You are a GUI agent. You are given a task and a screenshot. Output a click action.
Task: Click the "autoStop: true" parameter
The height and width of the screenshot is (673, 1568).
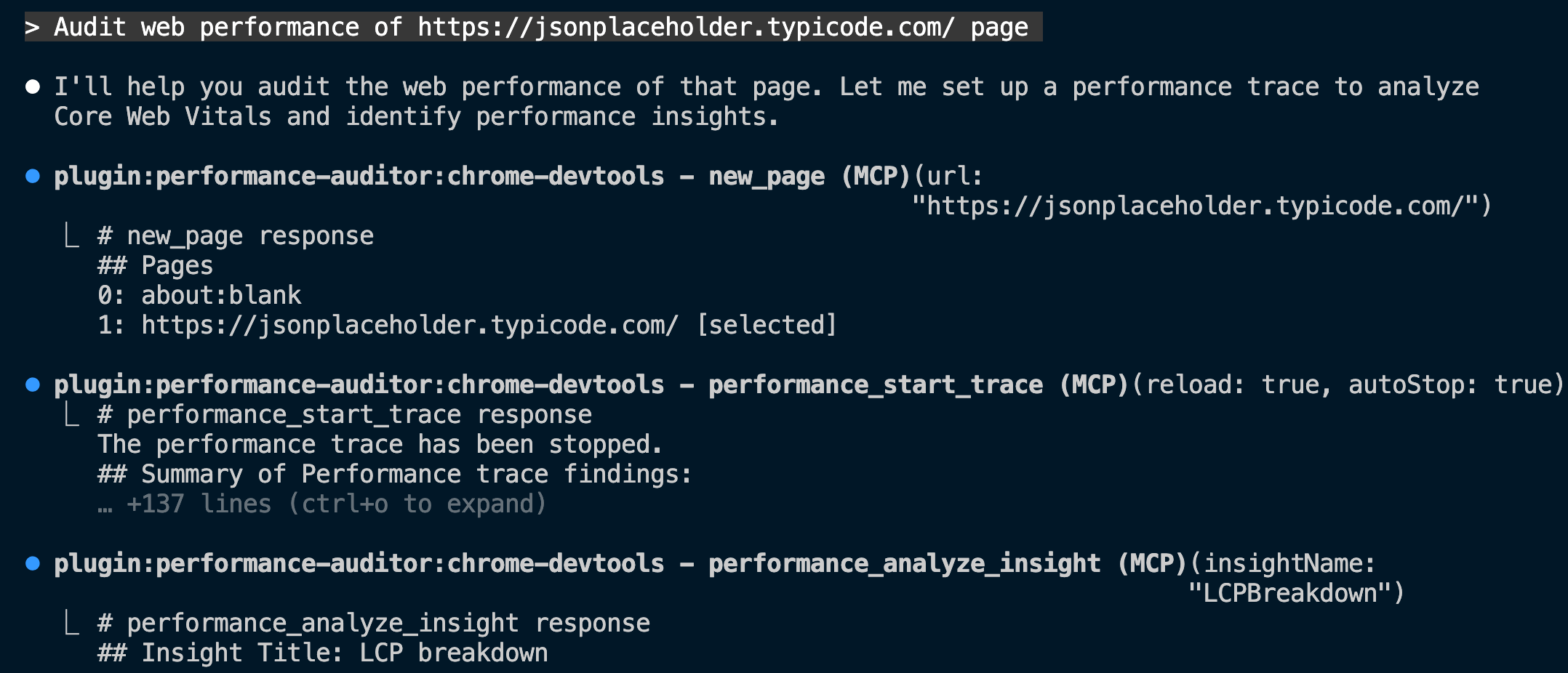(x=1449, y=384)
